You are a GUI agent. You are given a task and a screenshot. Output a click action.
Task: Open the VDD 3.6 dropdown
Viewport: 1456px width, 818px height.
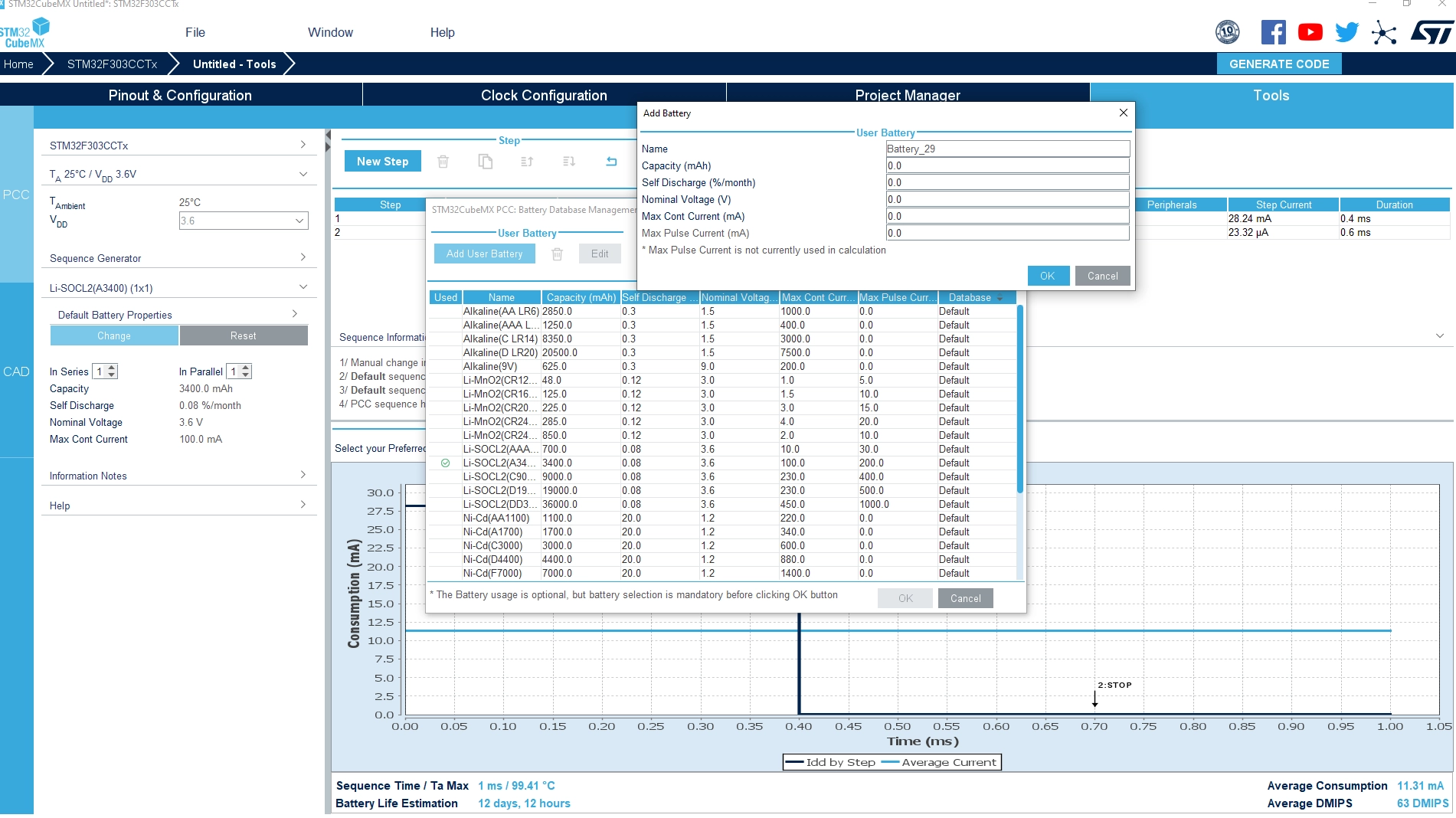pos(244,221)
